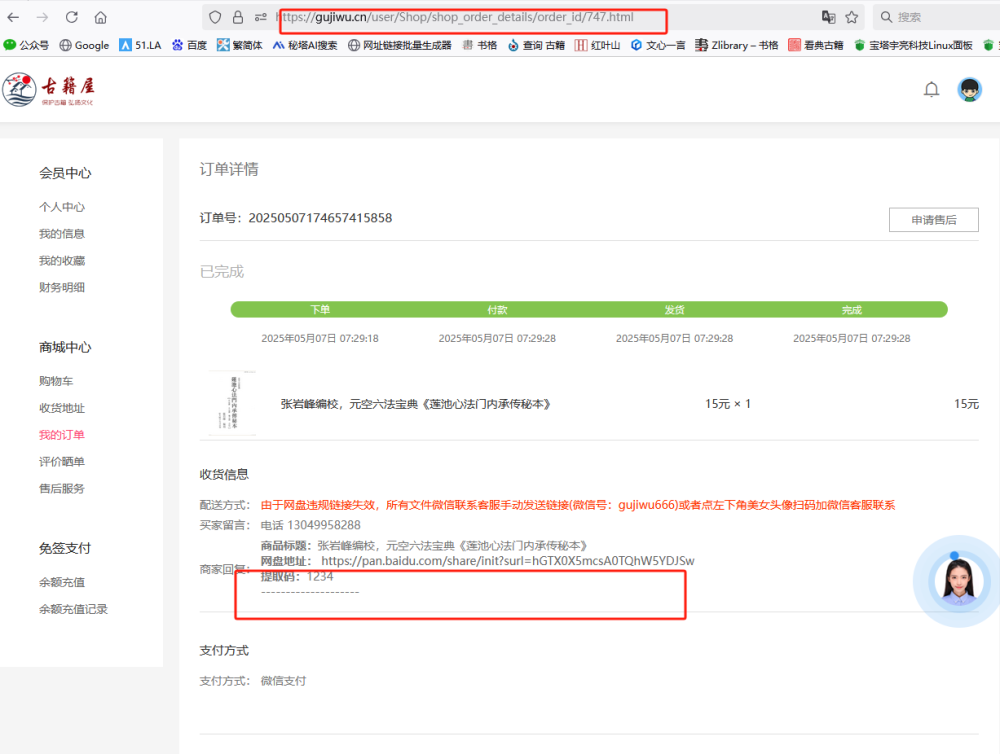Open the 书格 bookmark

480,45
